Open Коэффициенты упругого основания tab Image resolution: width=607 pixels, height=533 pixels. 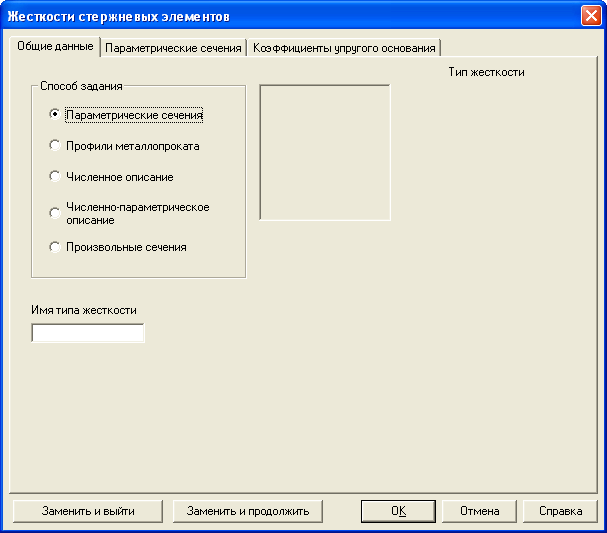pos(344,48)
